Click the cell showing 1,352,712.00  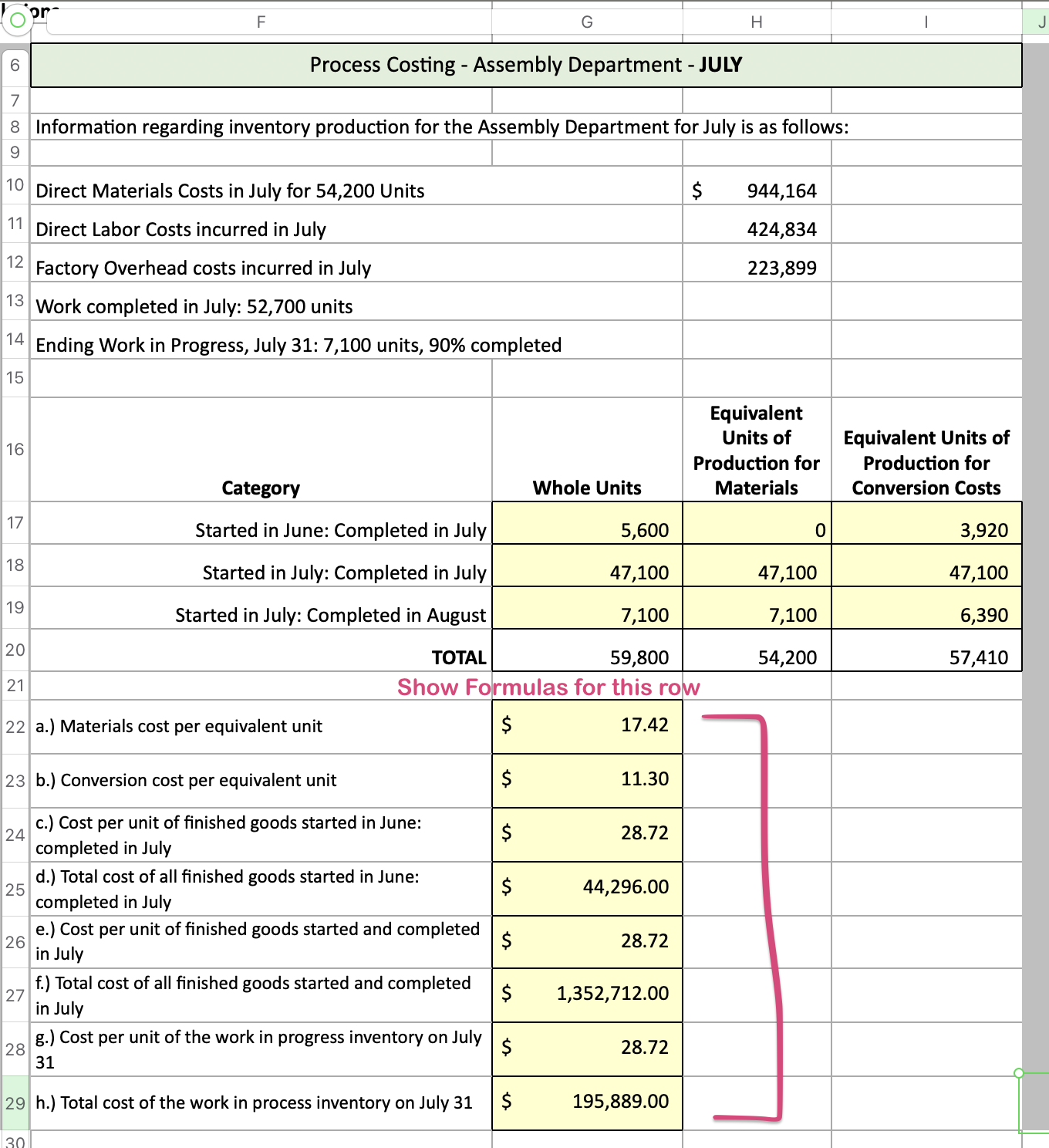tap(587, 994)
